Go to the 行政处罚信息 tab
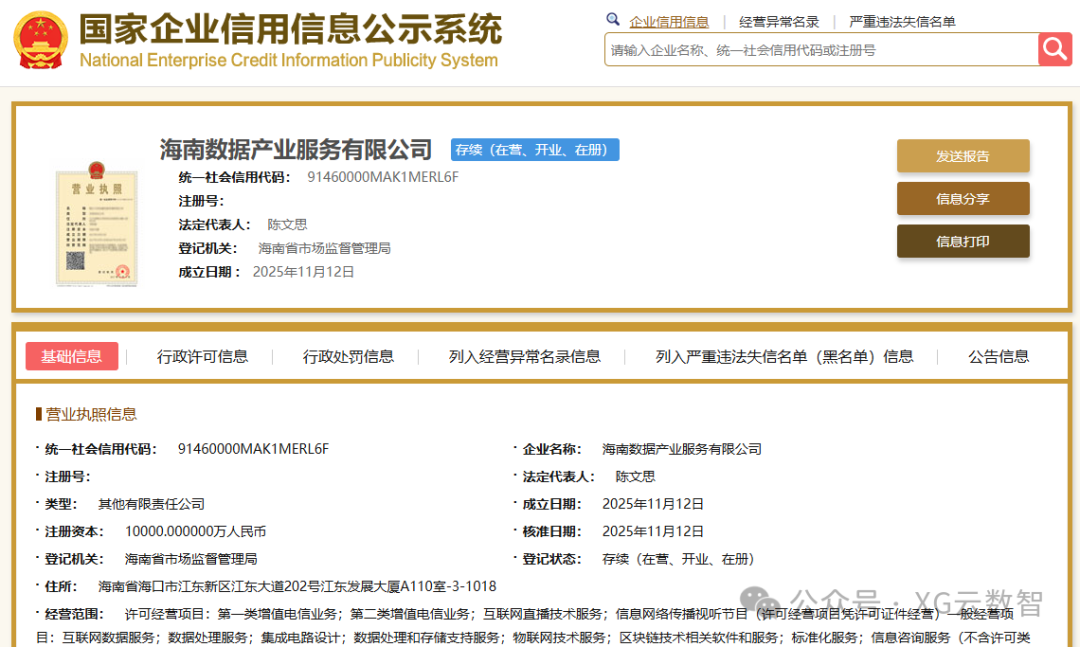The width and height of the screenshot is (1080, 647). point(348,357)
